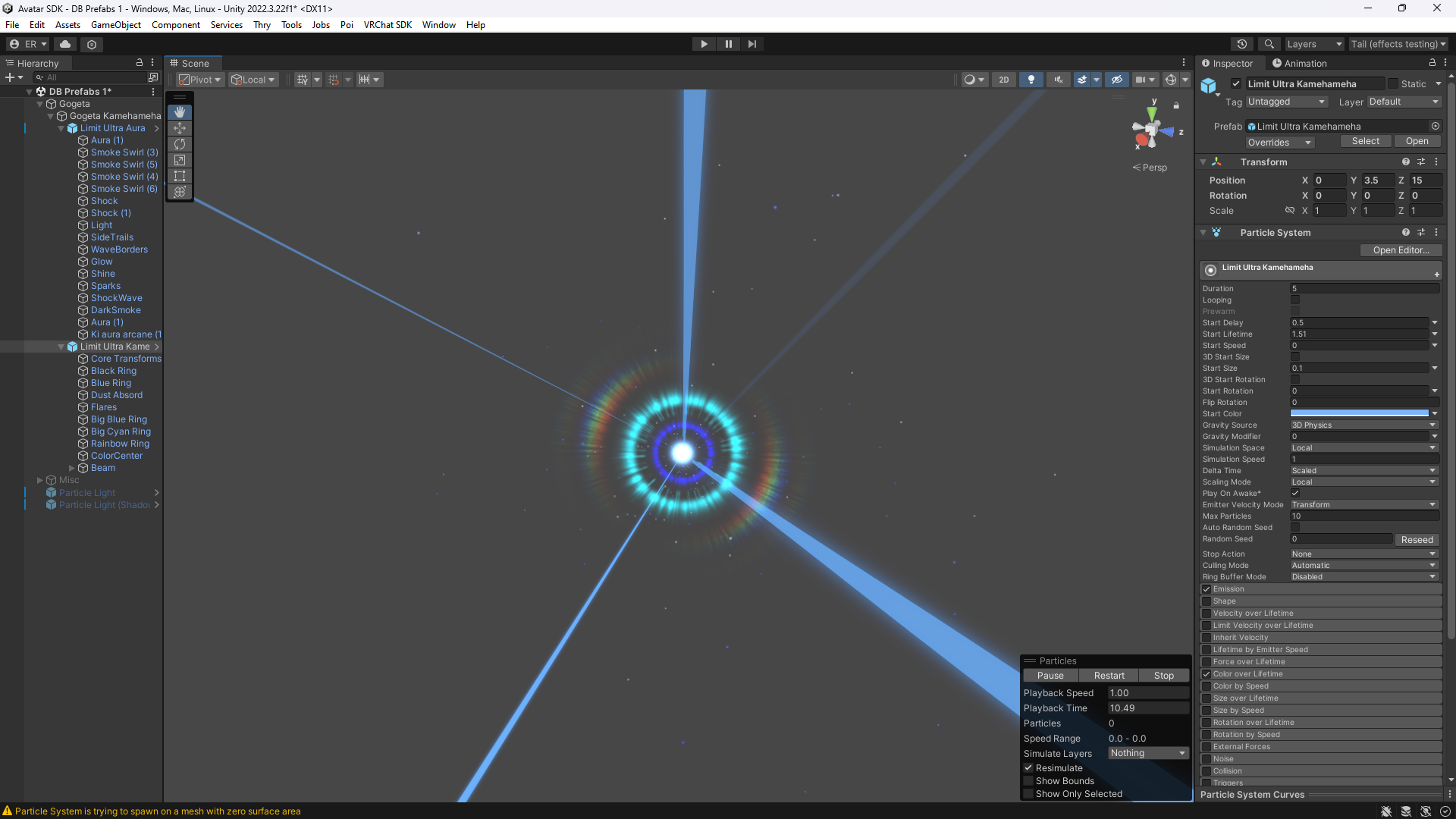The width and height of the screenshot is (1456, 819).
Task: Select the Move tool in scene
Action: point(180,128)
